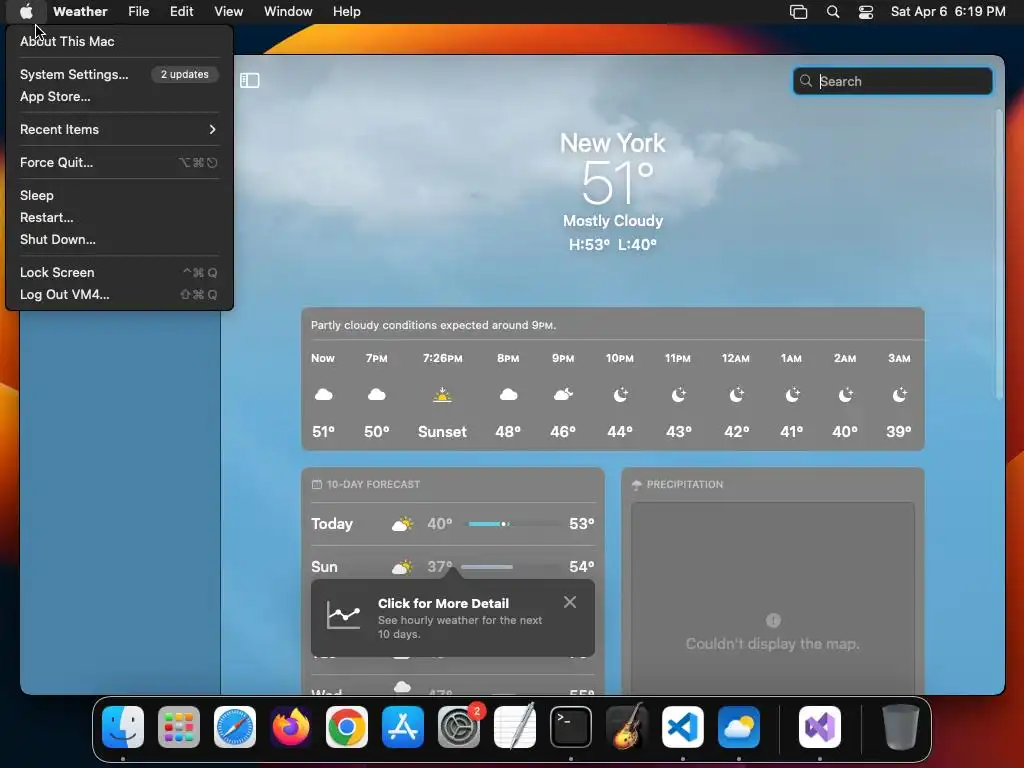
Task: Click the Partly cloudy conditions summary text
Action: (434, 325)
